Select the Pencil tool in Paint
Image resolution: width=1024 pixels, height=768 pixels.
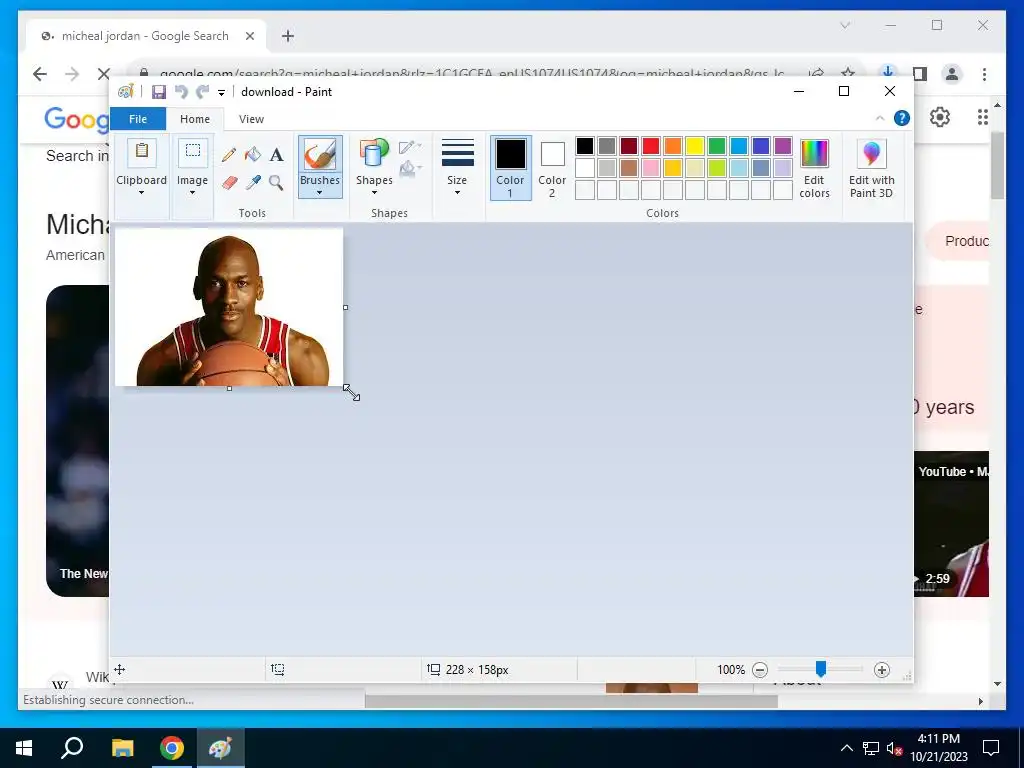[229, 155]
